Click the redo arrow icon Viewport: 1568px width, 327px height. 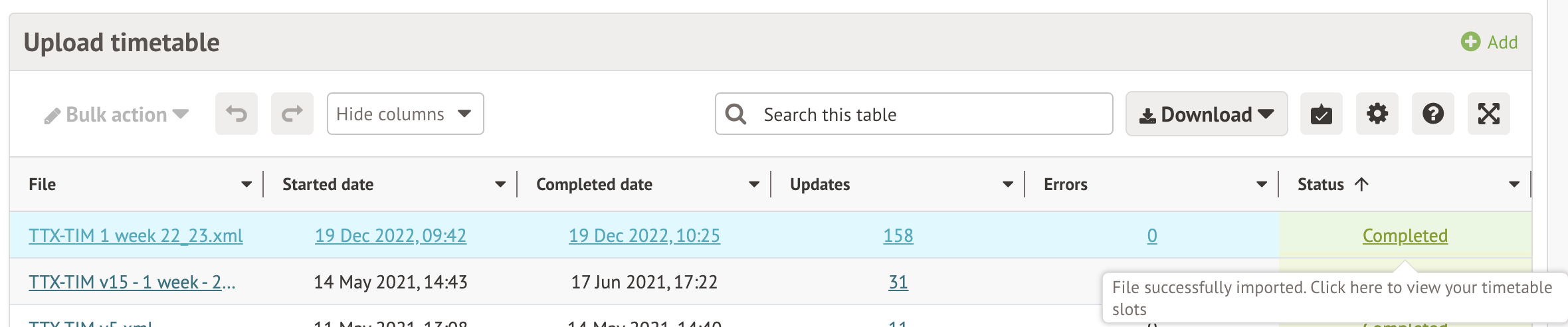click(292, 114)
